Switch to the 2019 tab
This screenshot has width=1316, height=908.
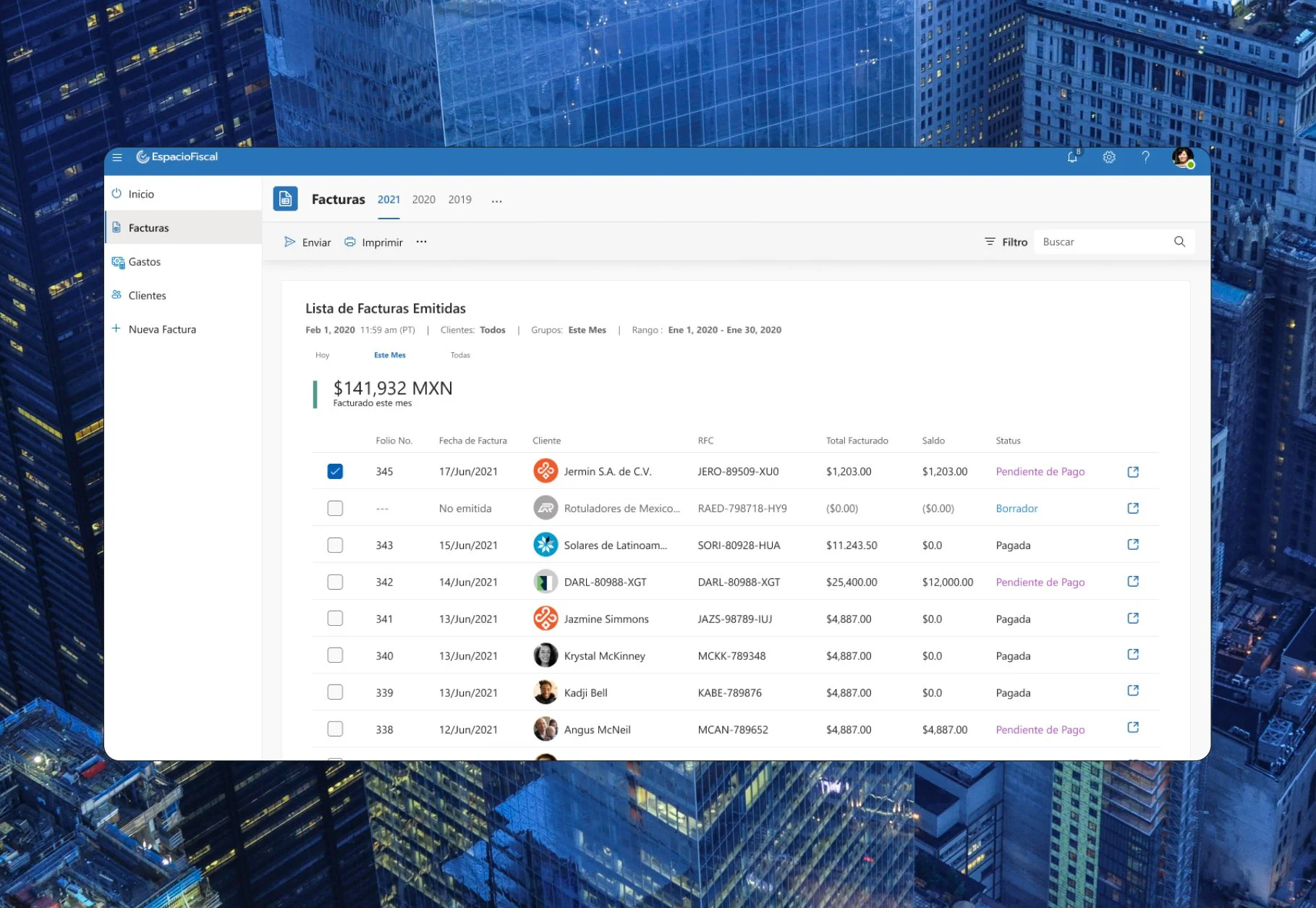coord(459,200)
